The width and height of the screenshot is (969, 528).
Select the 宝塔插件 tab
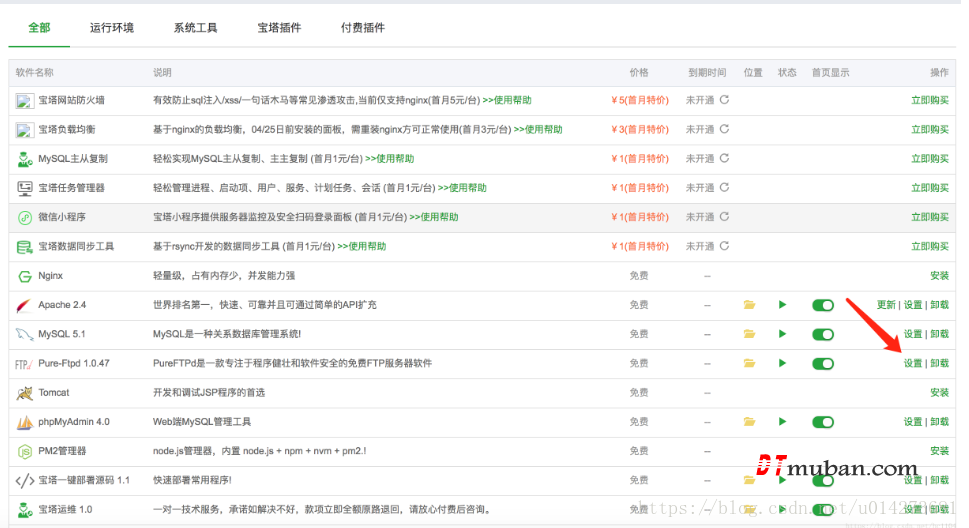[279, 28]
